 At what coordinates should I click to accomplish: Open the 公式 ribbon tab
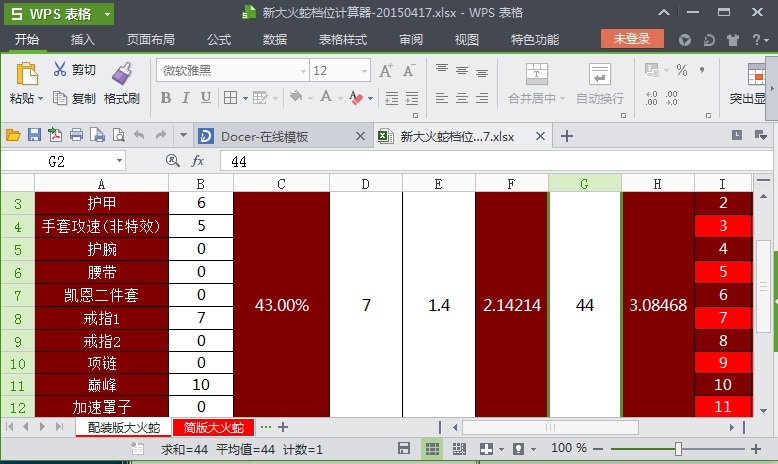pos(219,40)
